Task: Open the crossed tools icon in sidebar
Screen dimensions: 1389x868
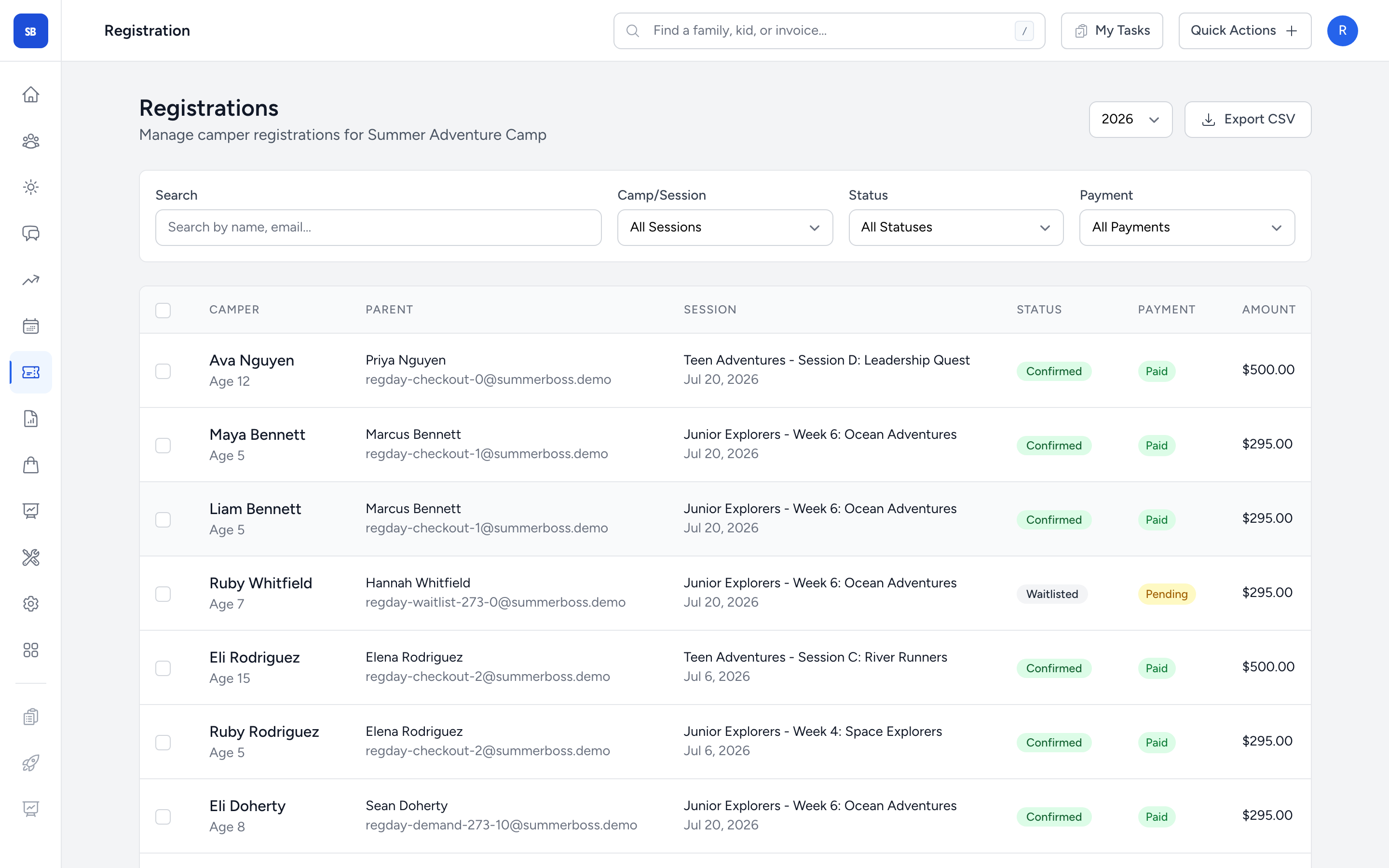Action: point(30,557)
